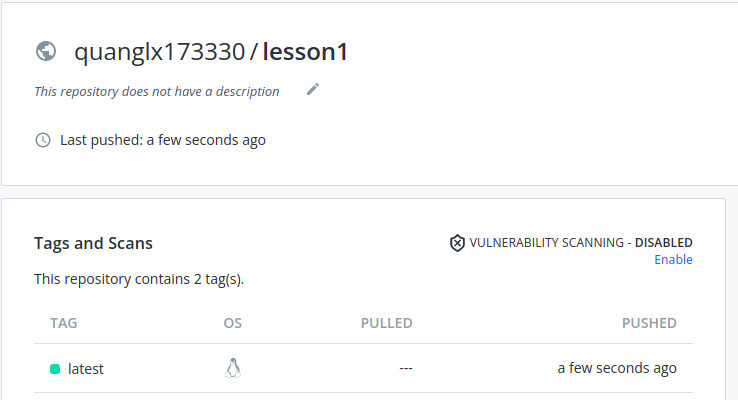
Task: Click the OS column header
Action: [x=233, y=323]
